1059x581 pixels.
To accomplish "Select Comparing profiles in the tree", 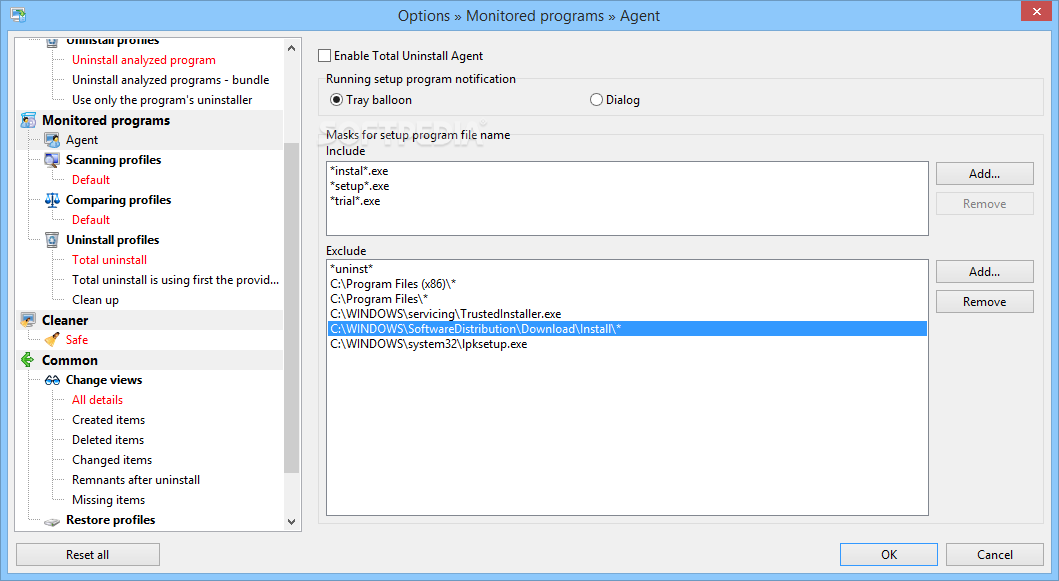I will 118,200.
